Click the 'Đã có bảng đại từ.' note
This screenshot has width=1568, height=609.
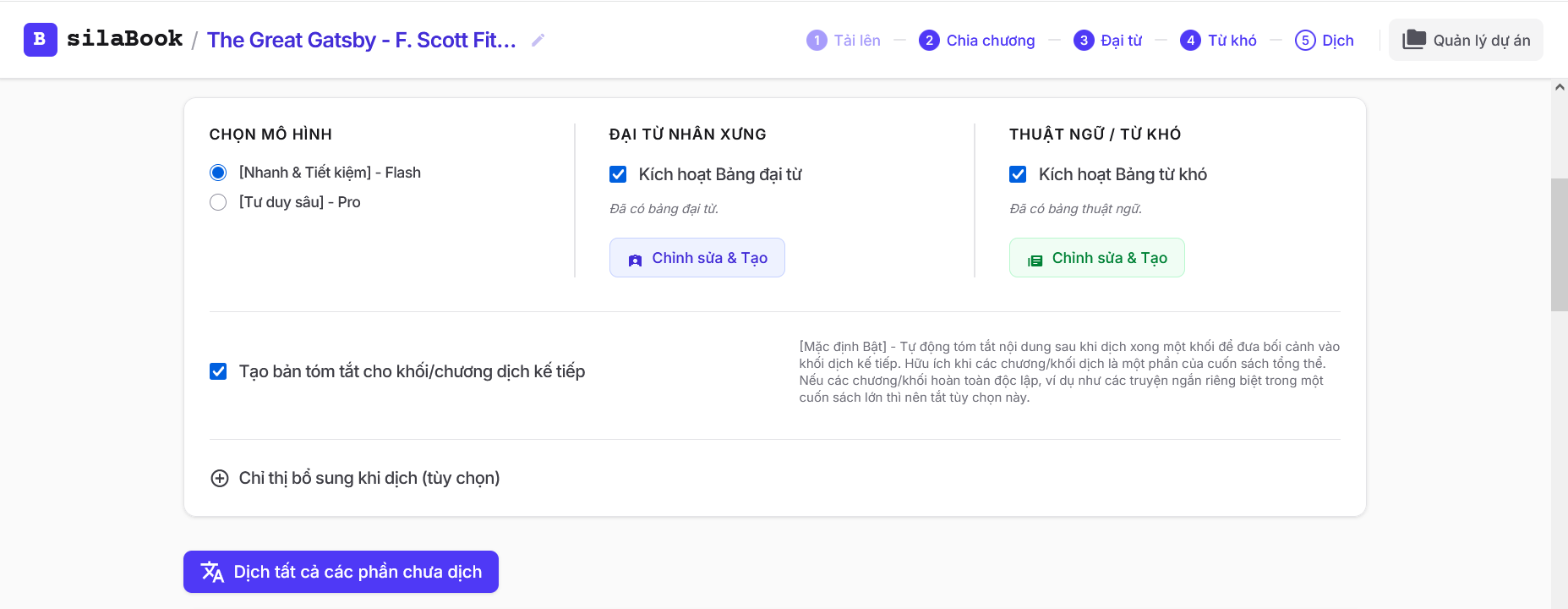[x=664, y=209]
